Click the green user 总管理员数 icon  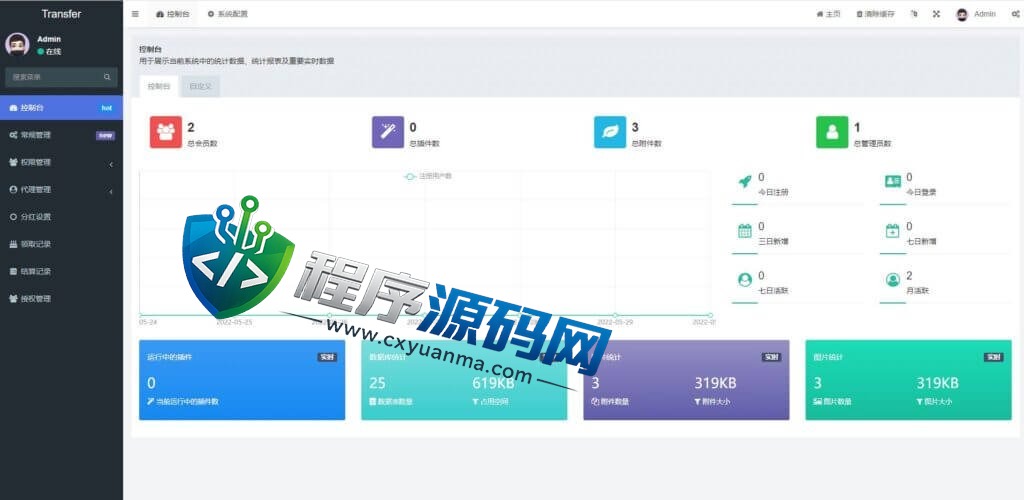point(832,132)
